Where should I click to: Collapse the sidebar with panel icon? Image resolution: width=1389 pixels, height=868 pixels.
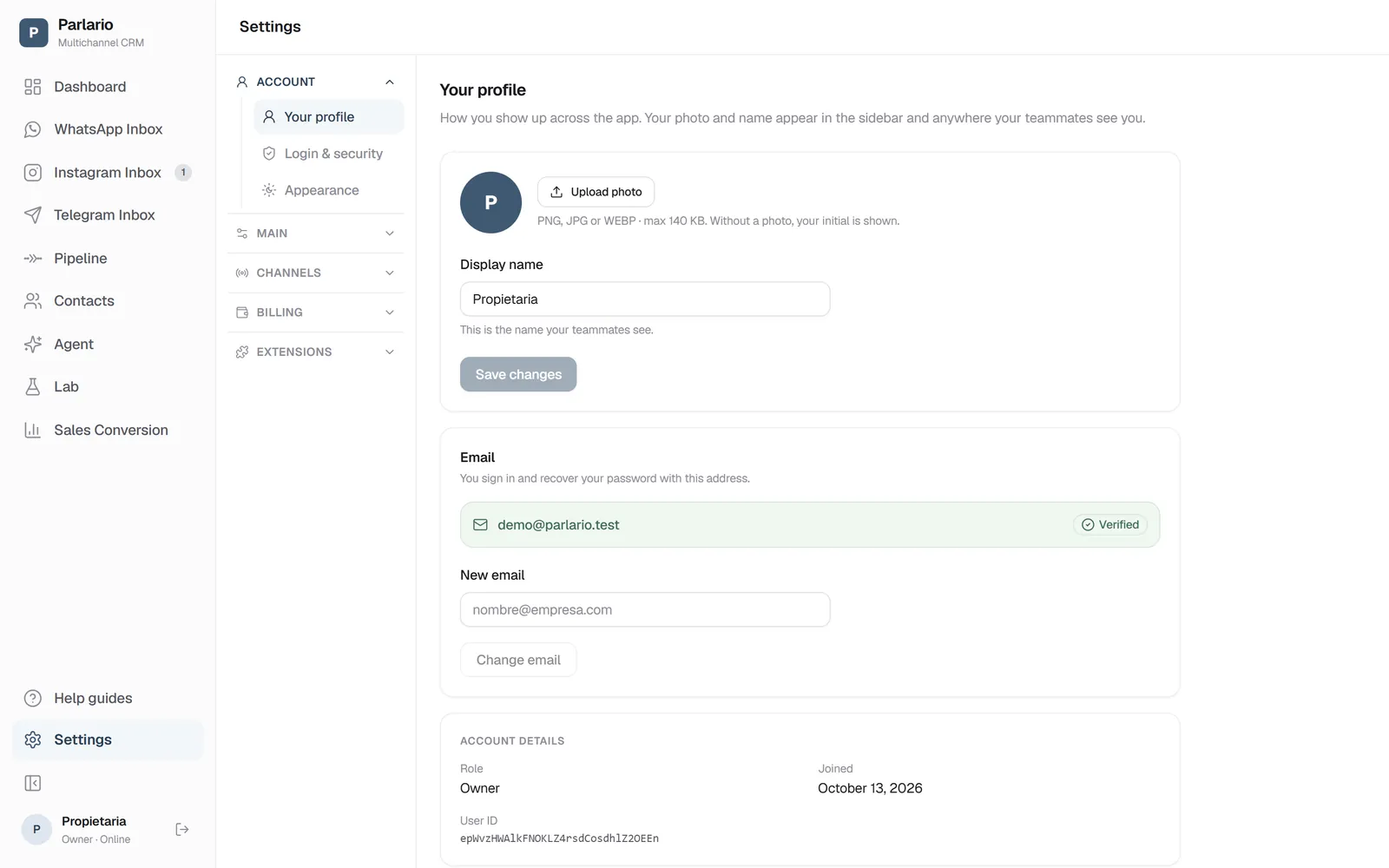[33, 784]
